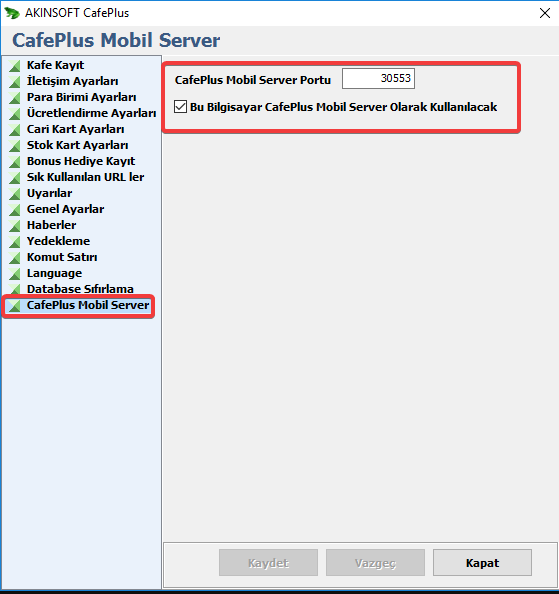Open Yedekleme backup settings
Screen dimensions: 559x594
tap(58, 241)
